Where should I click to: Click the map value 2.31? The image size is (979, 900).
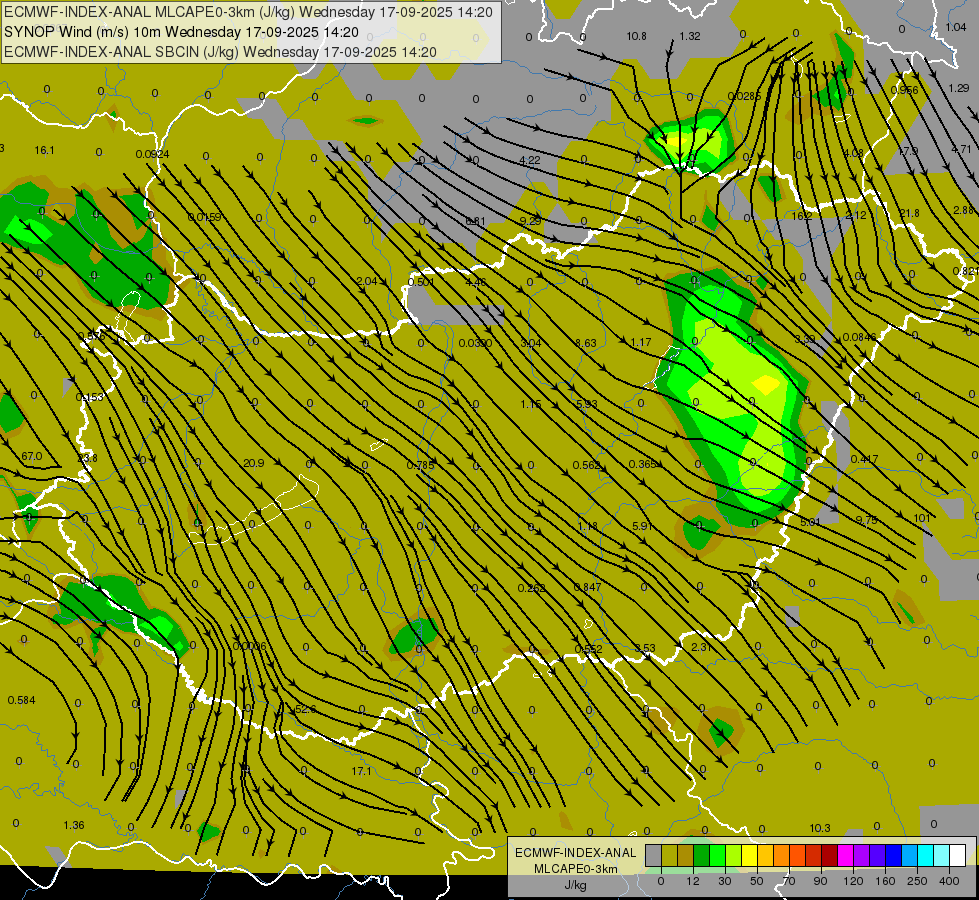coord(702,648)
